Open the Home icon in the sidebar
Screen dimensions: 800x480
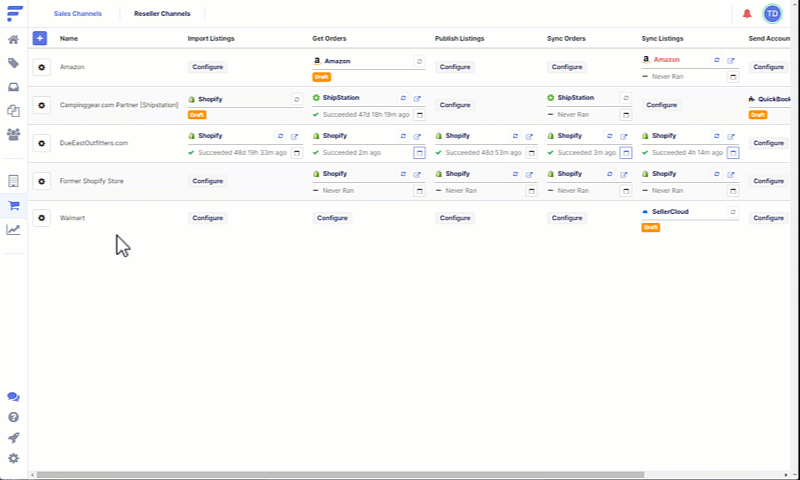click(x=13, y=40)
